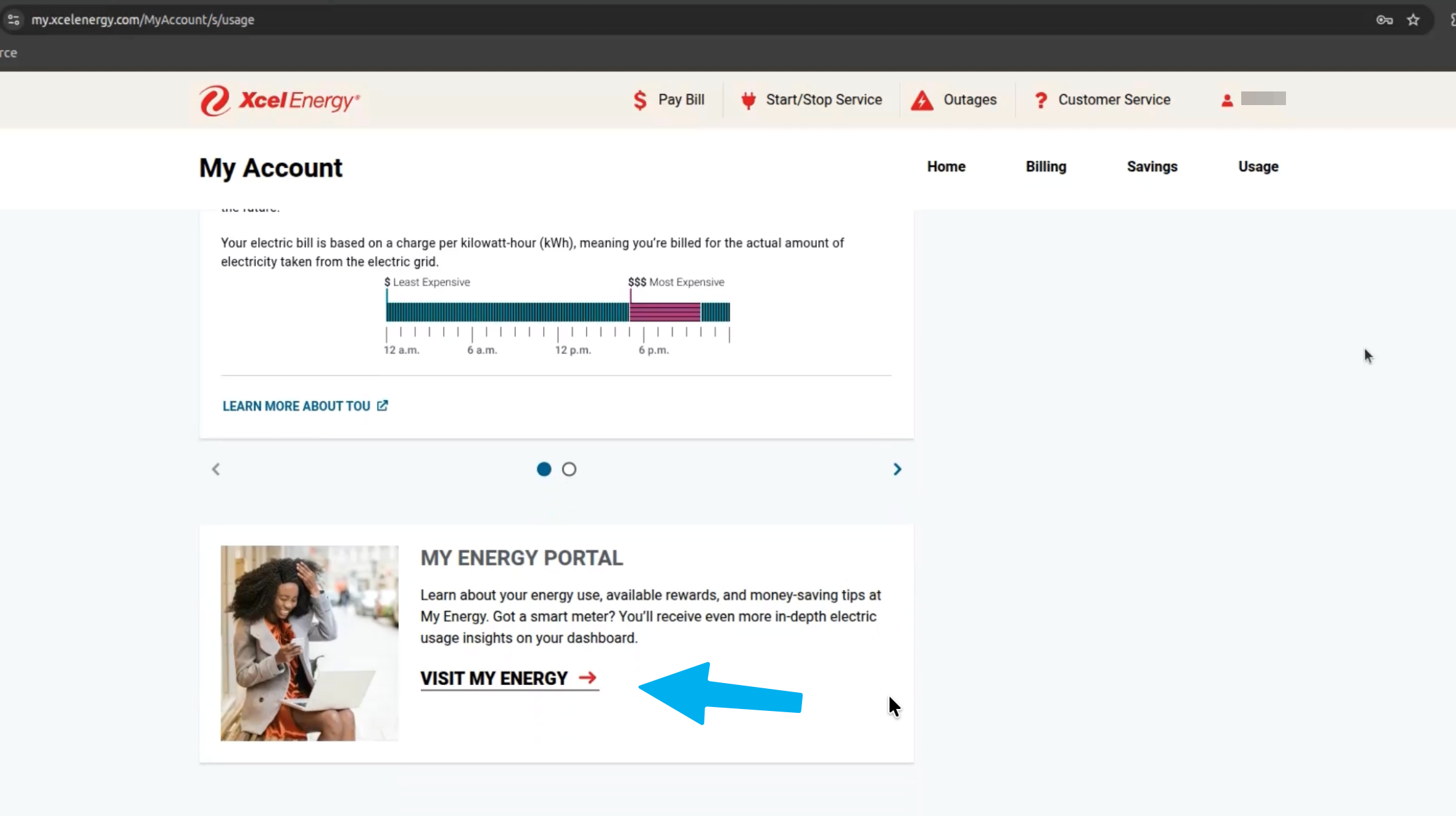
Task: Click the least expensive teal rate bar
Action: click(507, 312)
